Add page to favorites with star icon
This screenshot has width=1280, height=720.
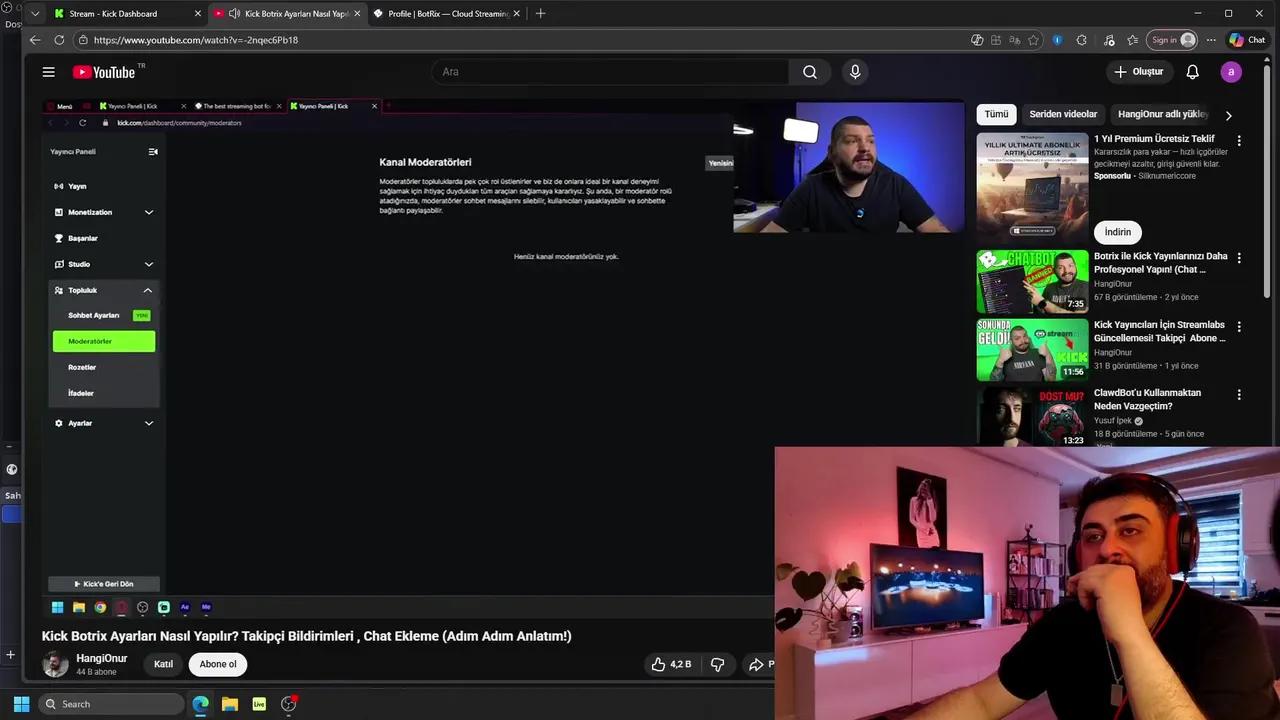pyautogui.click(x=1033, y=40)
